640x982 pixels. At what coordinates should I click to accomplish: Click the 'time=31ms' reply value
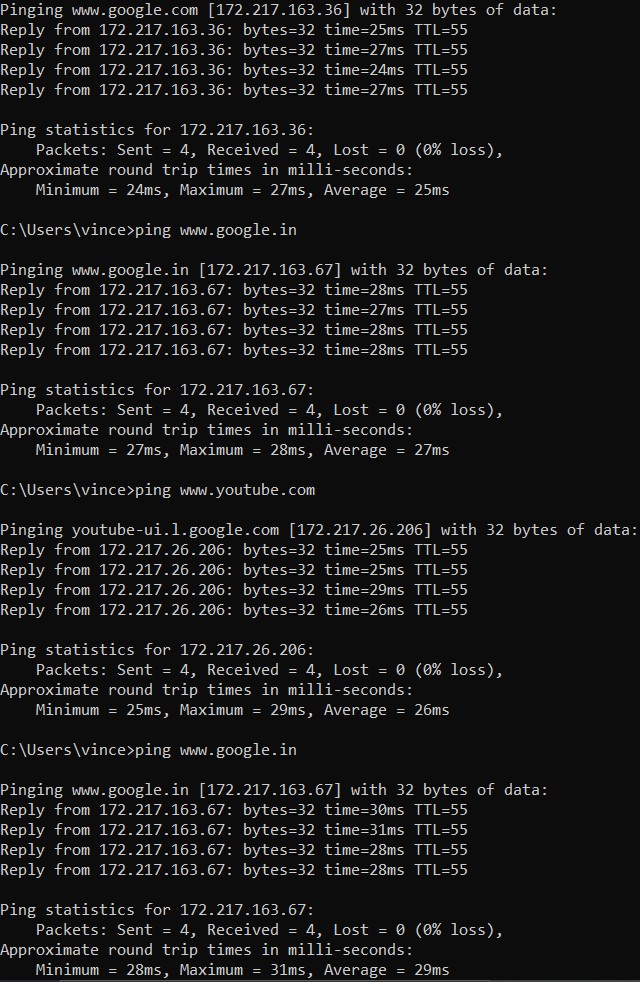click(364, 830)
